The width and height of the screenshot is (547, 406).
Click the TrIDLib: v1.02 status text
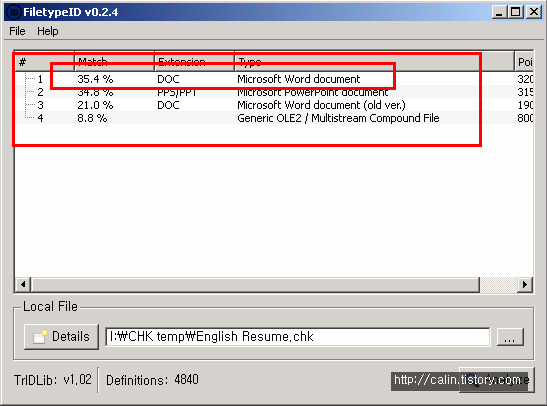click(53, 380)
